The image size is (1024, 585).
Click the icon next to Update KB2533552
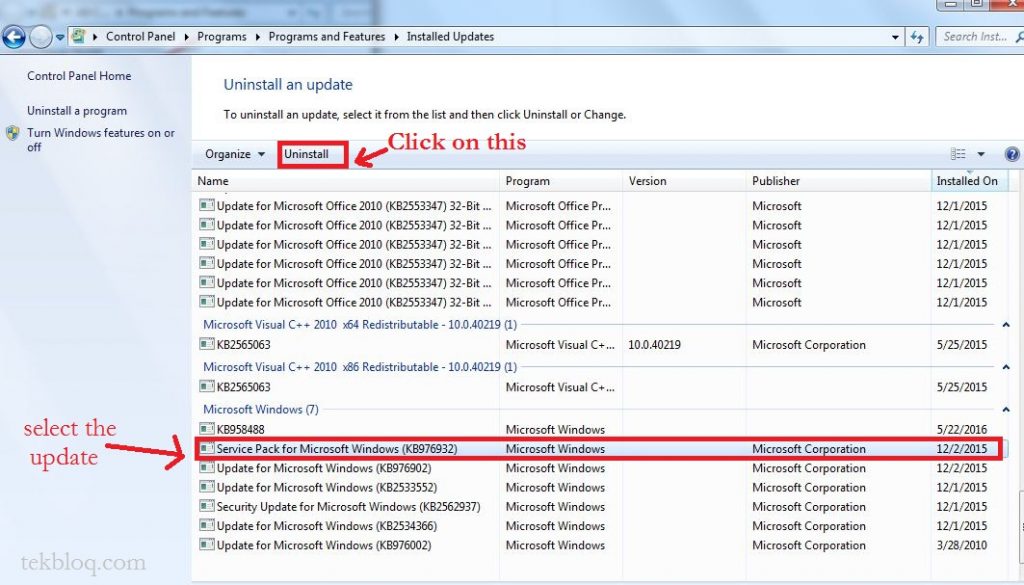pos(206,487)
